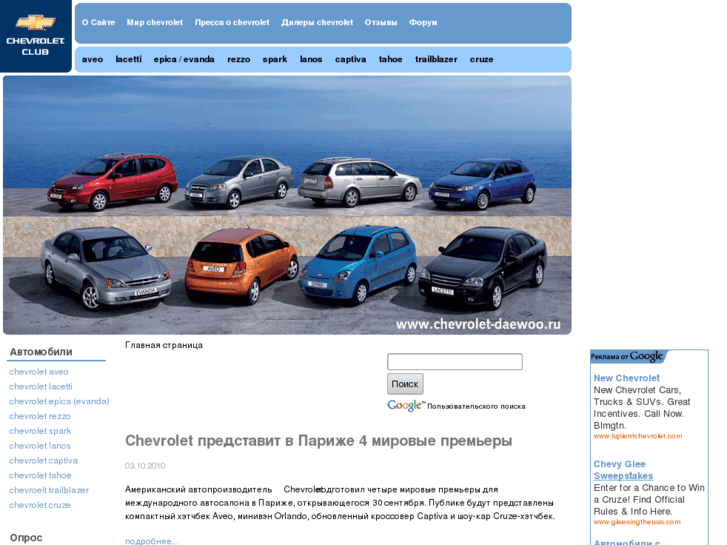
Task: Open sidebar link 'chevrolet cruze'
Action: [x=40, y=506]
